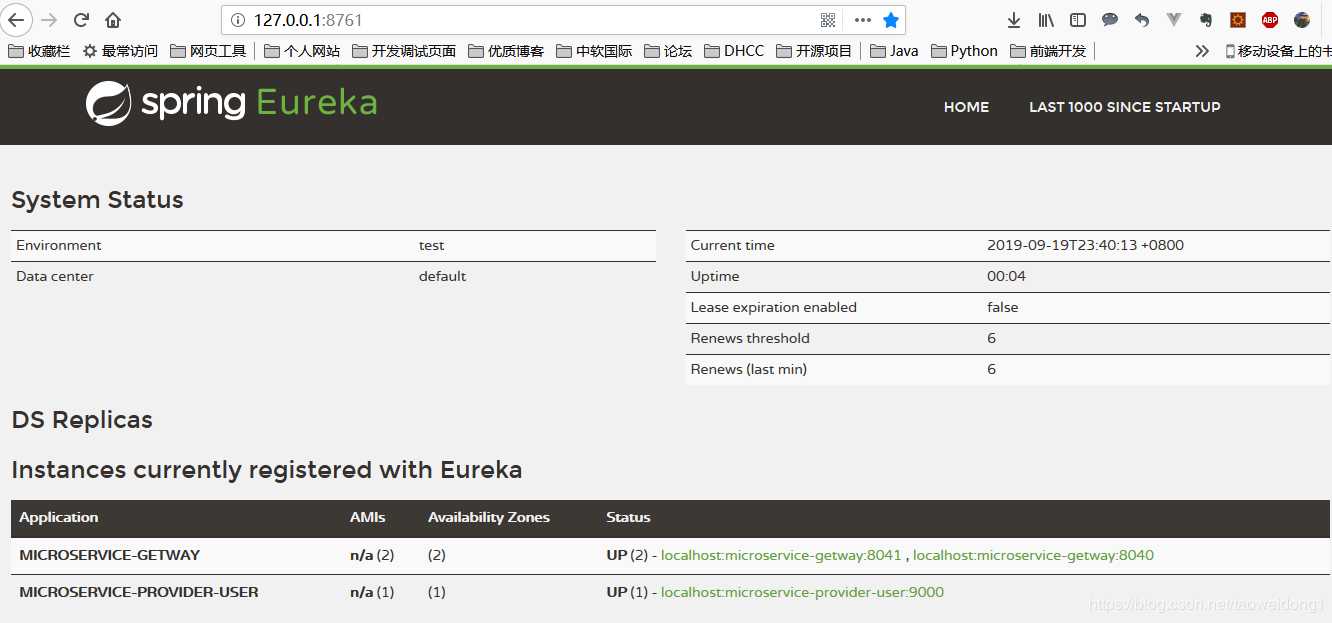Open the 开源项目 bookmarks folder
This screenshot has height=623, width=1332.
[x=814, y=51]
